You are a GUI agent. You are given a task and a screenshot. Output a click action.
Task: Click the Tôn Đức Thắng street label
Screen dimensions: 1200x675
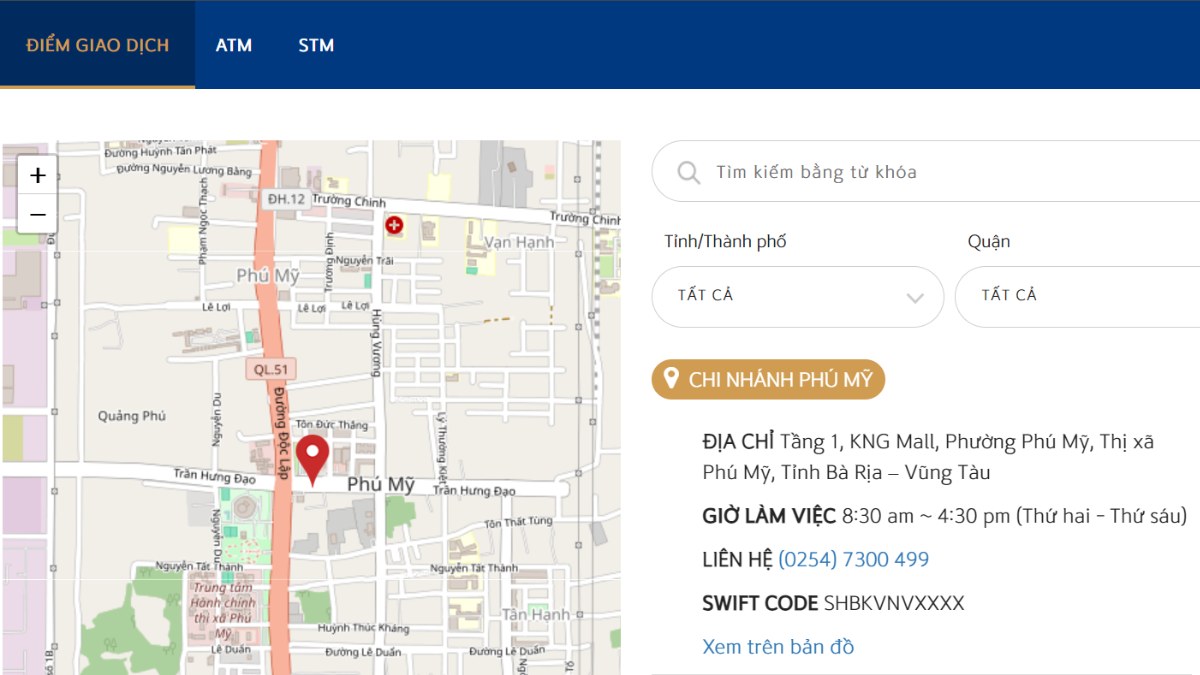[x=332, y=424]
